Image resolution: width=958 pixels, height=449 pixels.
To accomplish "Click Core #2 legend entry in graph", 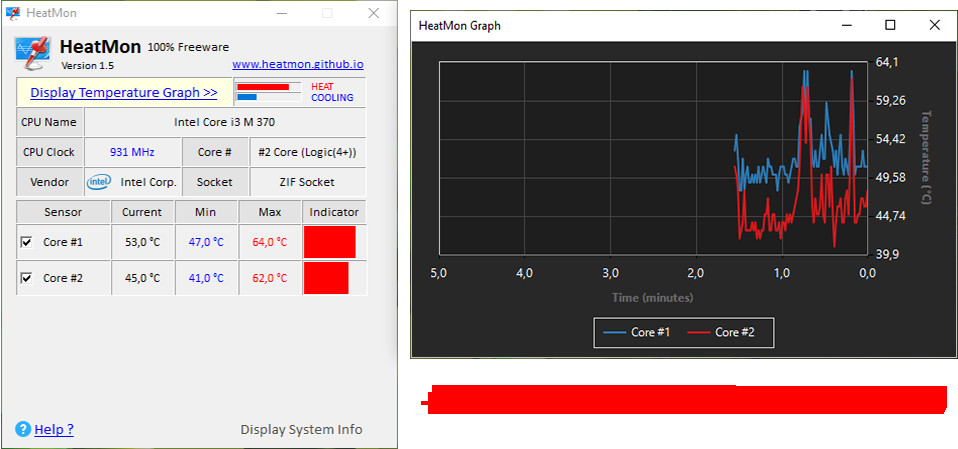I will (721, 332).
